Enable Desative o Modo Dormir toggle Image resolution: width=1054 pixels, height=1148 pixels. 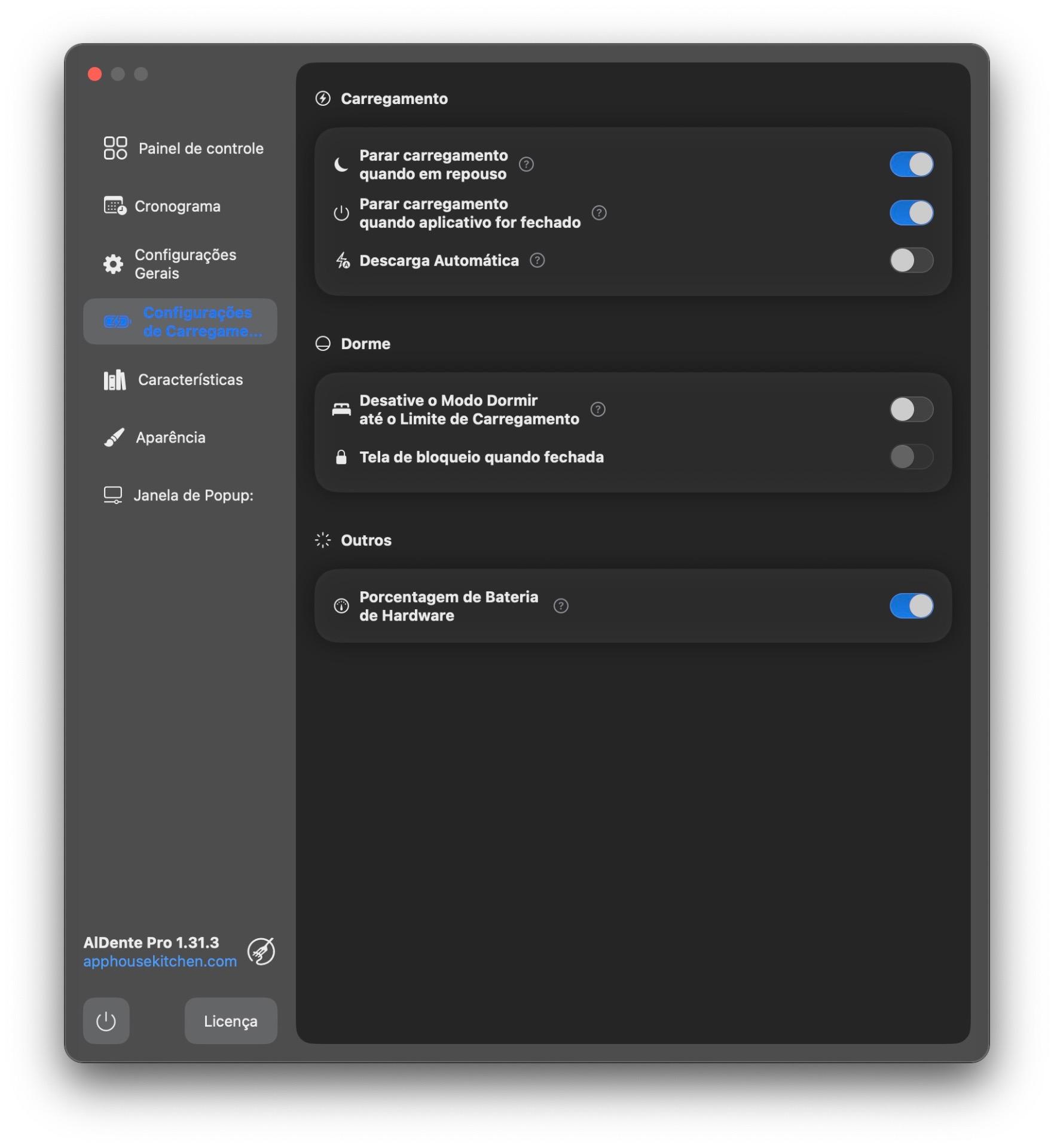coord(911,410)
